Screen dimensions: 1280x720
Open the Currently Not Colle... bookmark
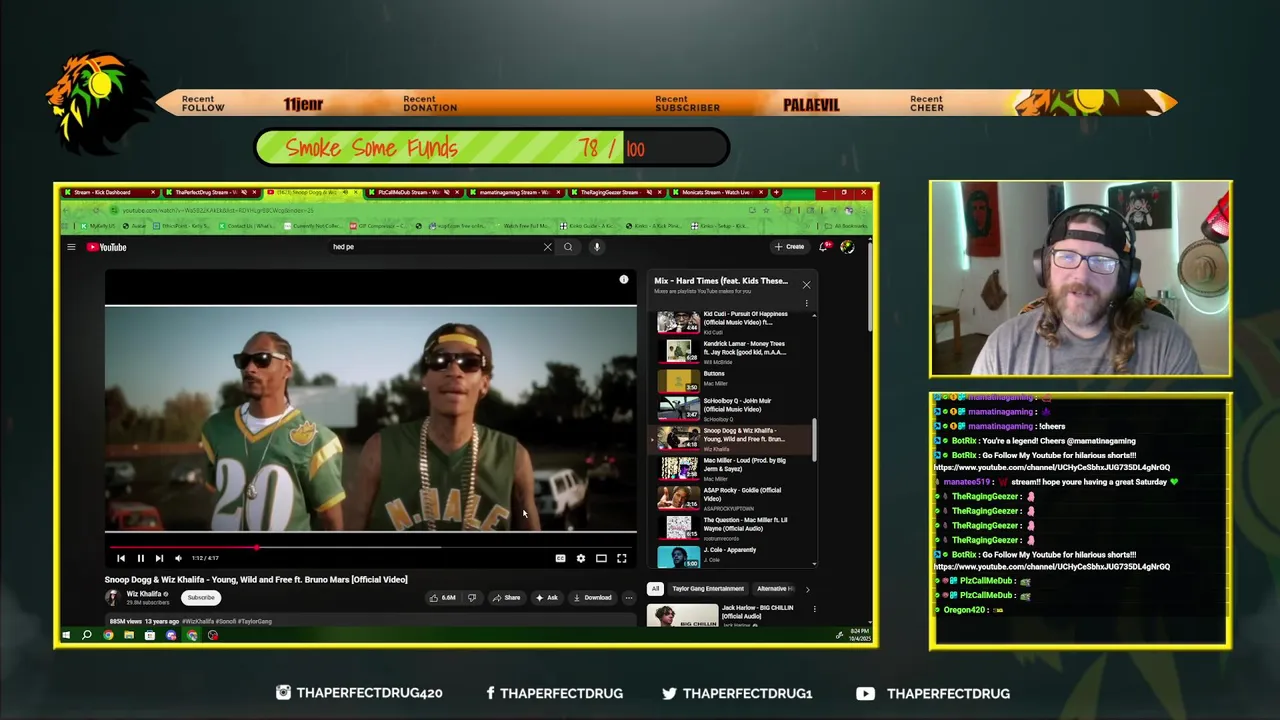[313, 226]
